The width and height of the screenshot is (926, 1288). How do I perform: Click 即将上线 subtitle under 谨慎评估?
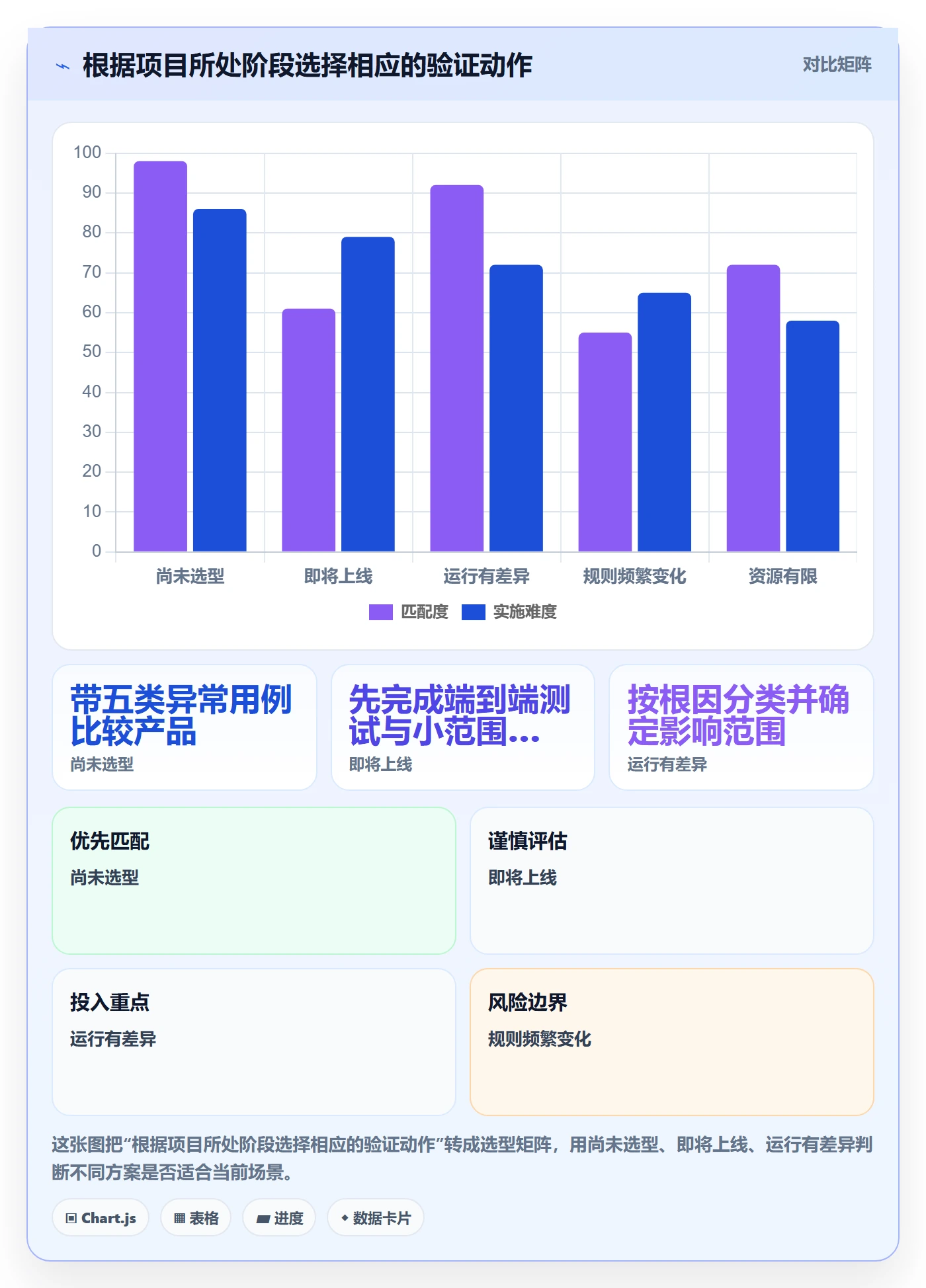[x=523, y=878]
